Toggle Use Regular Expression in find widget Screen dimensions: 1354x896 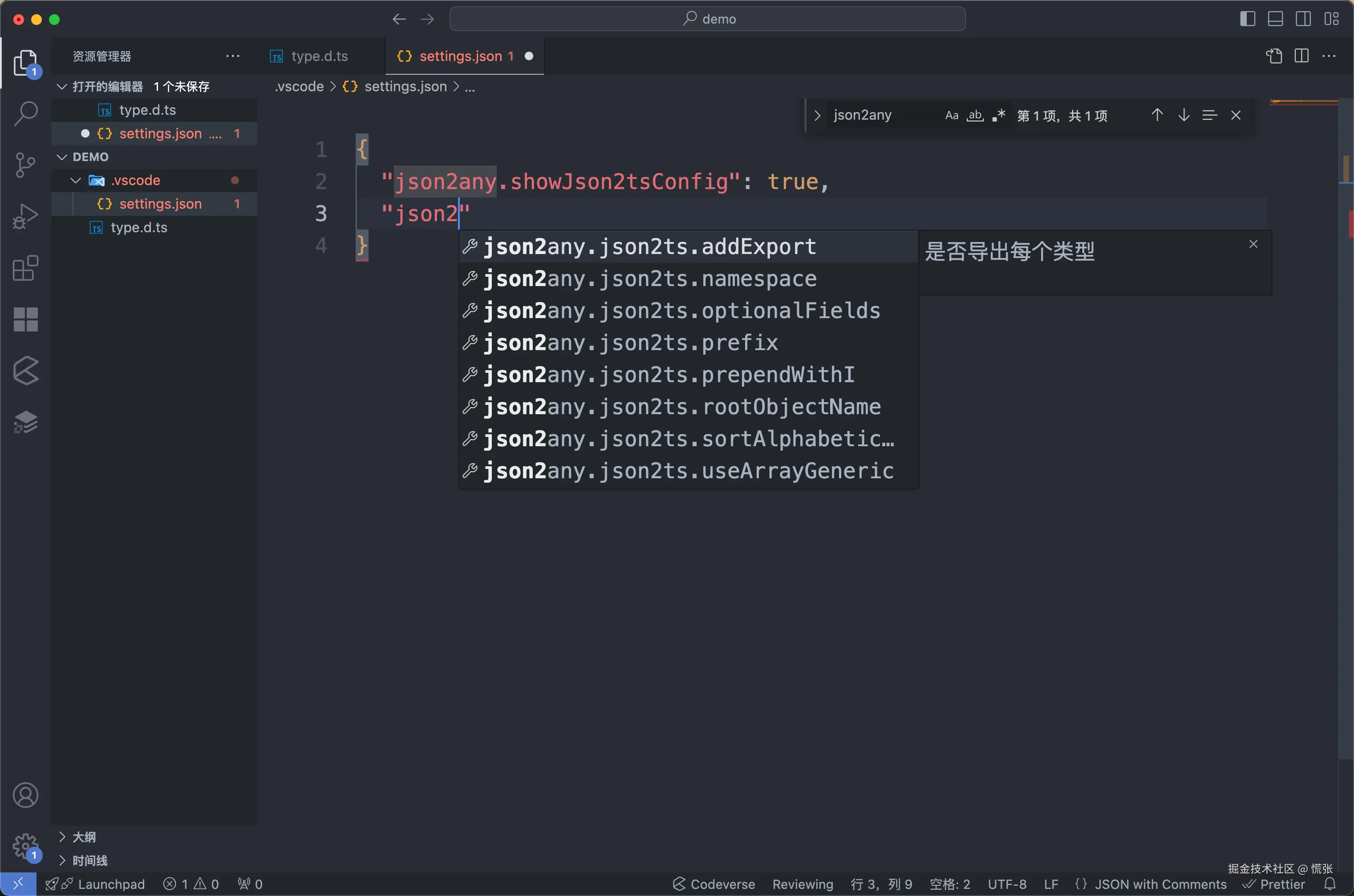[x=998, y=115]
